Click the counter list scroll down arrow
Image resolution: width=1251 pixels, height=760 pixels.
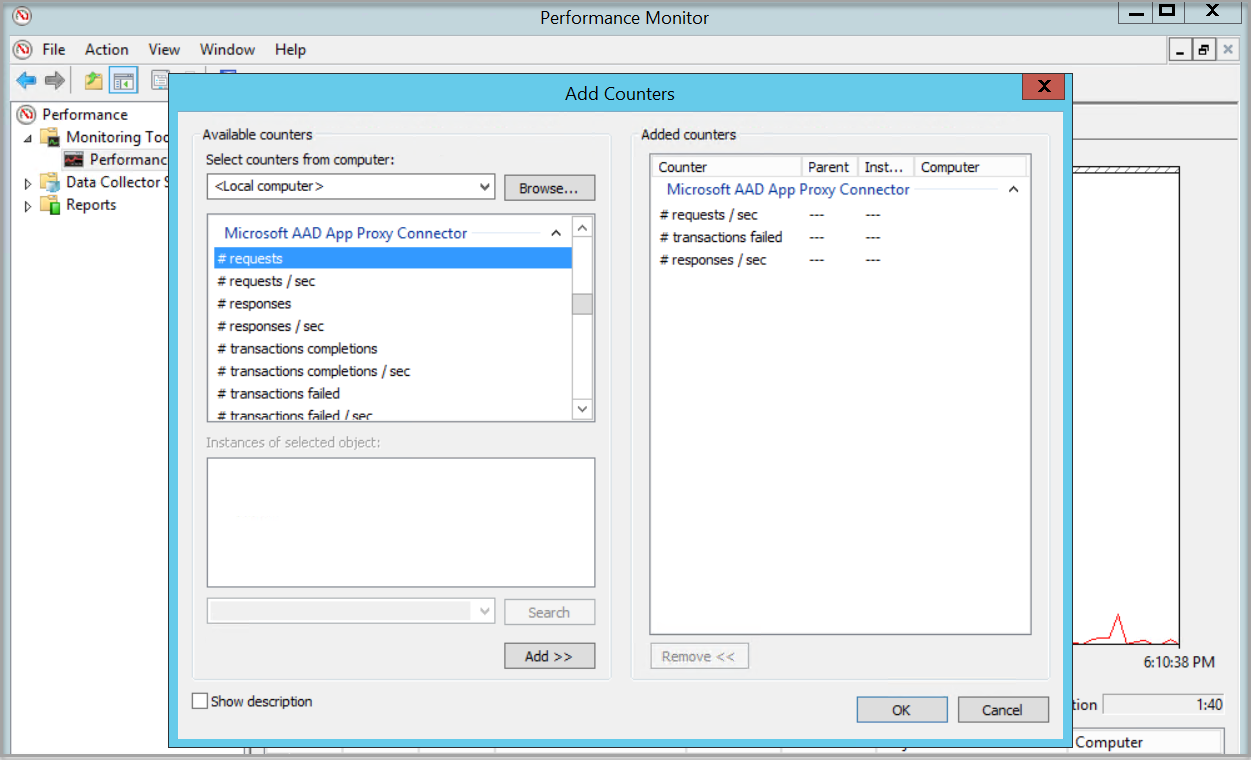(x=582, y=408)
